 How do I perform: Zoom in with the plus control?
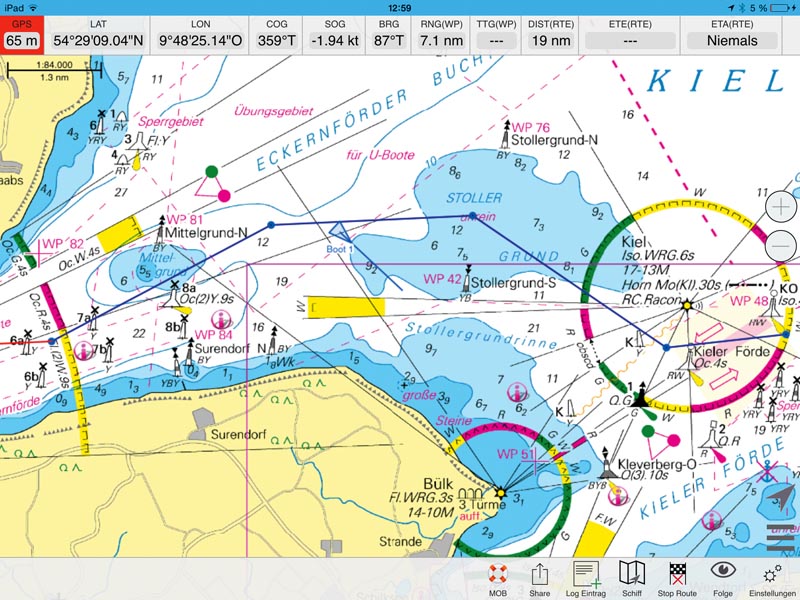tap(780, 209)
